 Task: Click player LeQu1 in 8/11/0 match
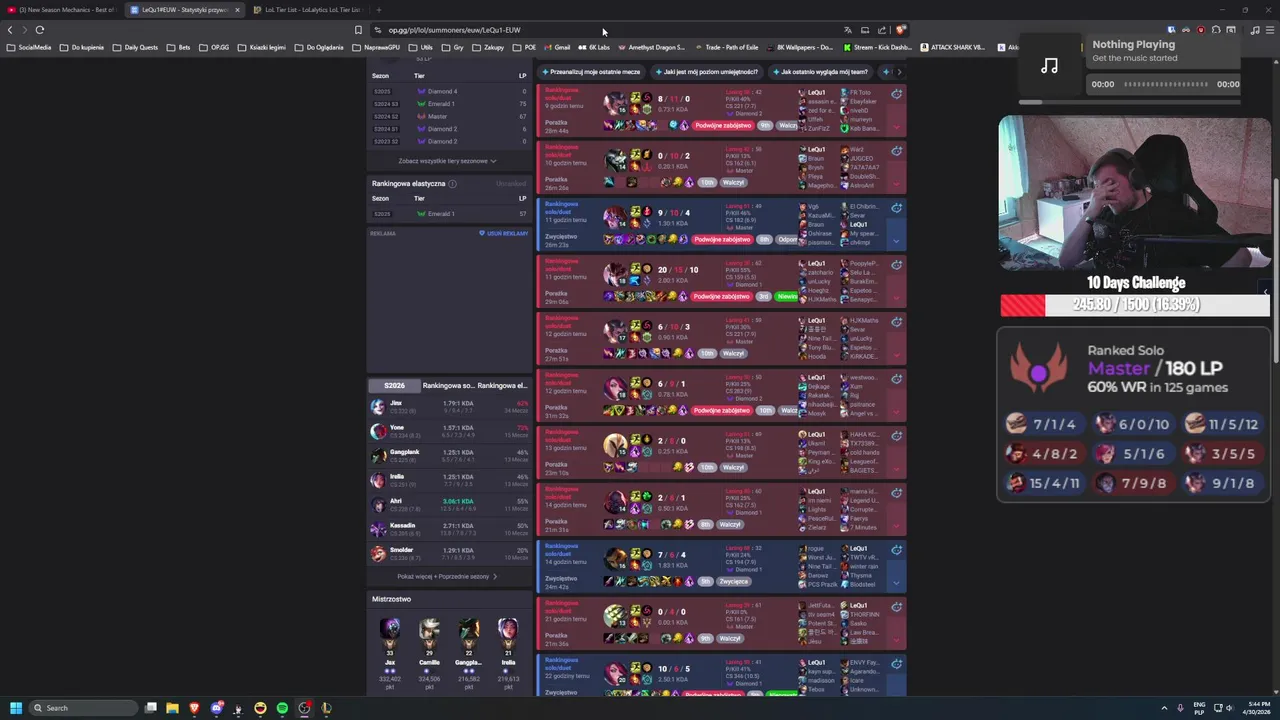coord(816,92)
